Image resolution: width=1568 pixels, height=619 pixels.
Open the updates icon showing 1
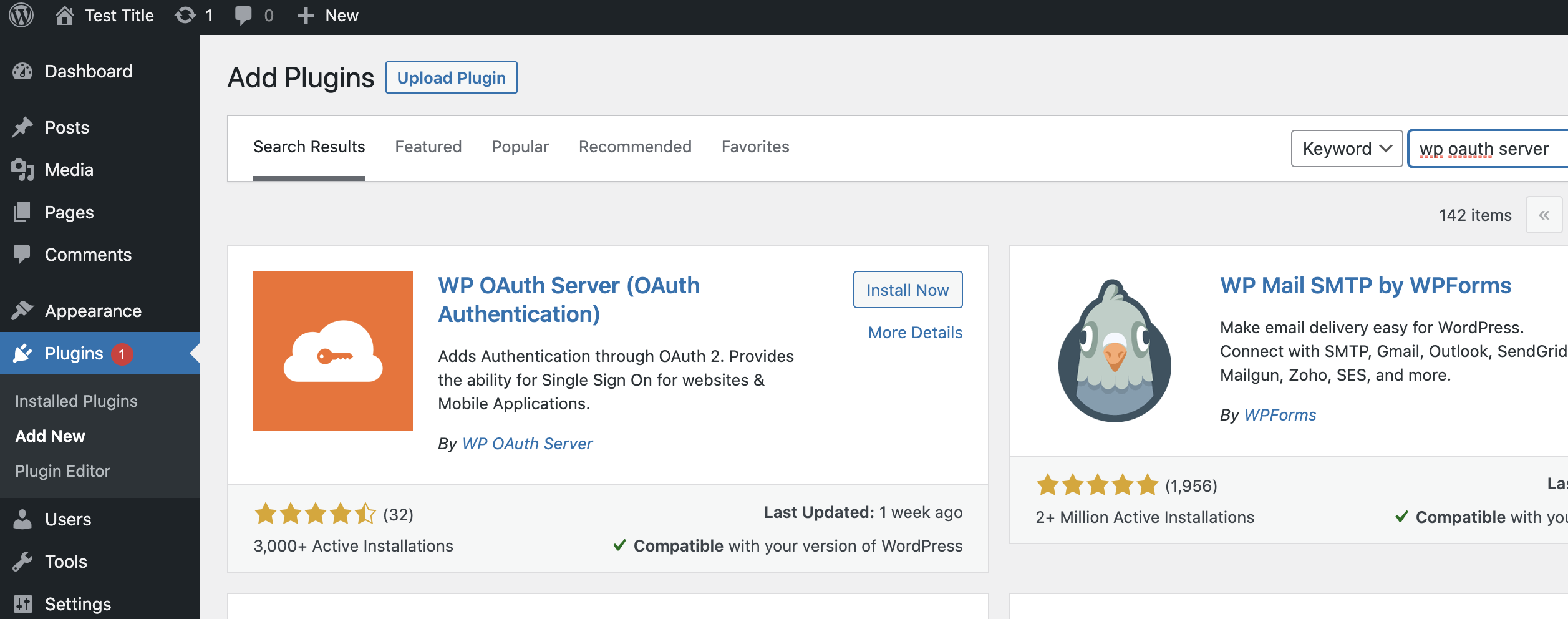pyautogui.click(x=185, y=15)
